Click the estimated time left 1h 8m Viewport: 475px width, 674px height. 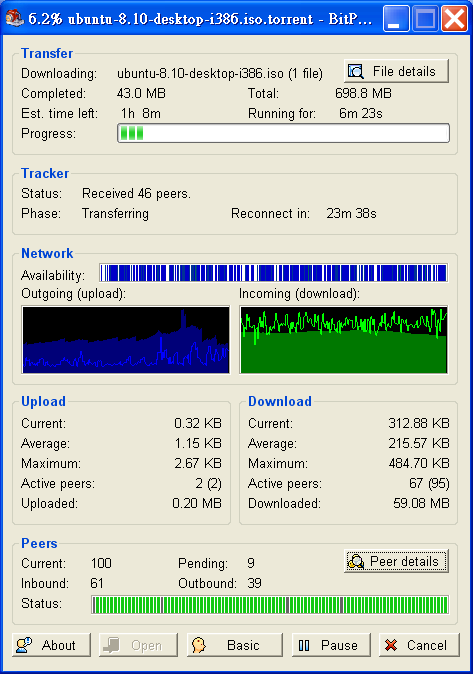pos(141,113)
